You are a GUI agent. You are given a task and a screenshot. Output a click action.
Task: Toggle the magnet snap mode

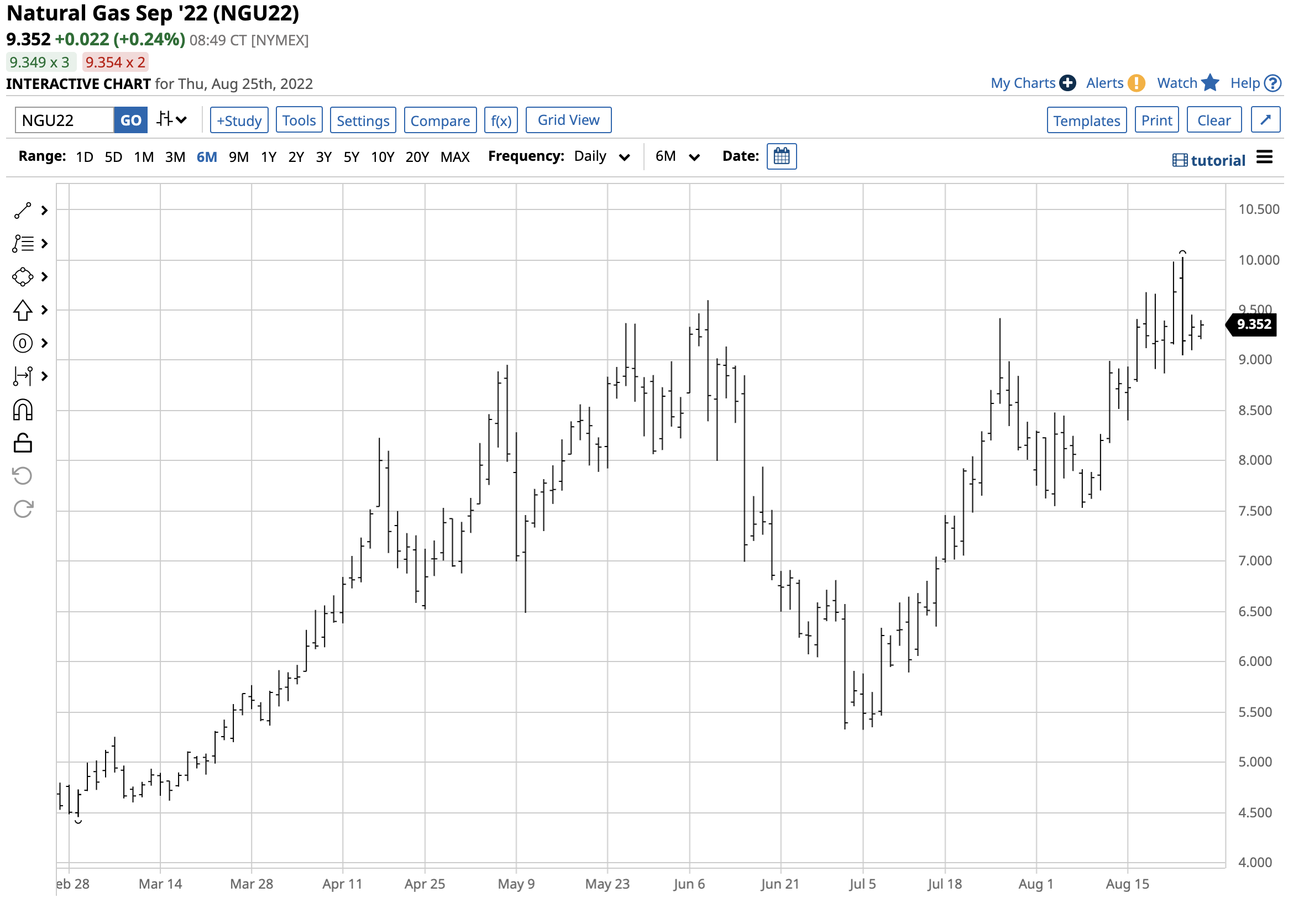(22, 410)
